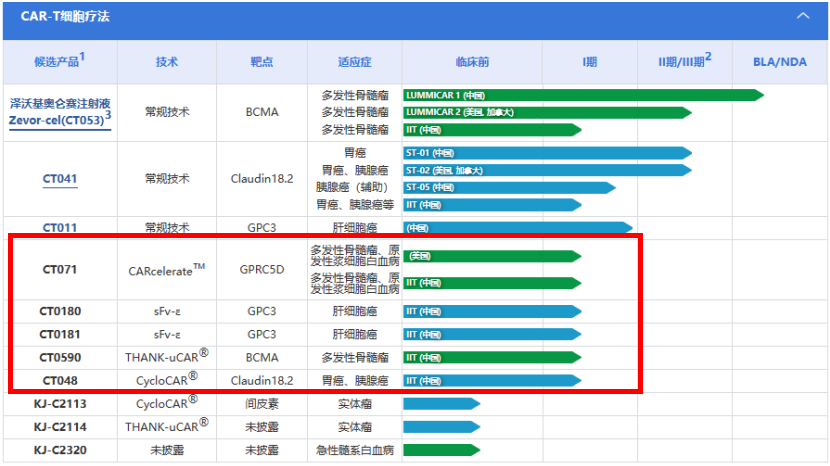Image resolution: width=830 pixels, height=466 pixels.
Task: Select the 适应症 column header
Action: (354, 62)
